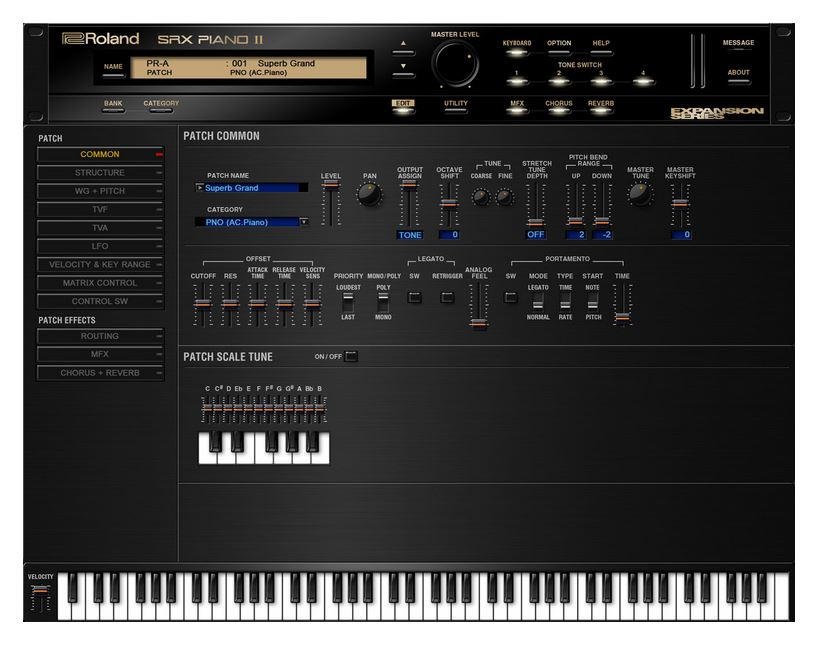This screenshot has height=646, width=824.
Task: Click the small arrow icon beside Patch Name
Action: click(x=199, y=187)
